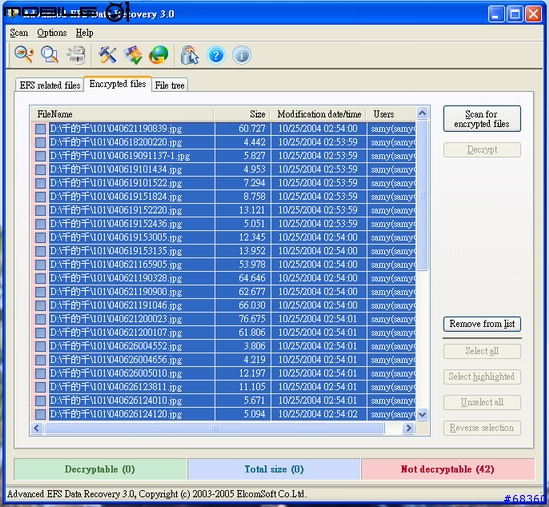Open the Options menu
Image resolution: width=549 pixels, height=507 pixels.
coord(52,33)
